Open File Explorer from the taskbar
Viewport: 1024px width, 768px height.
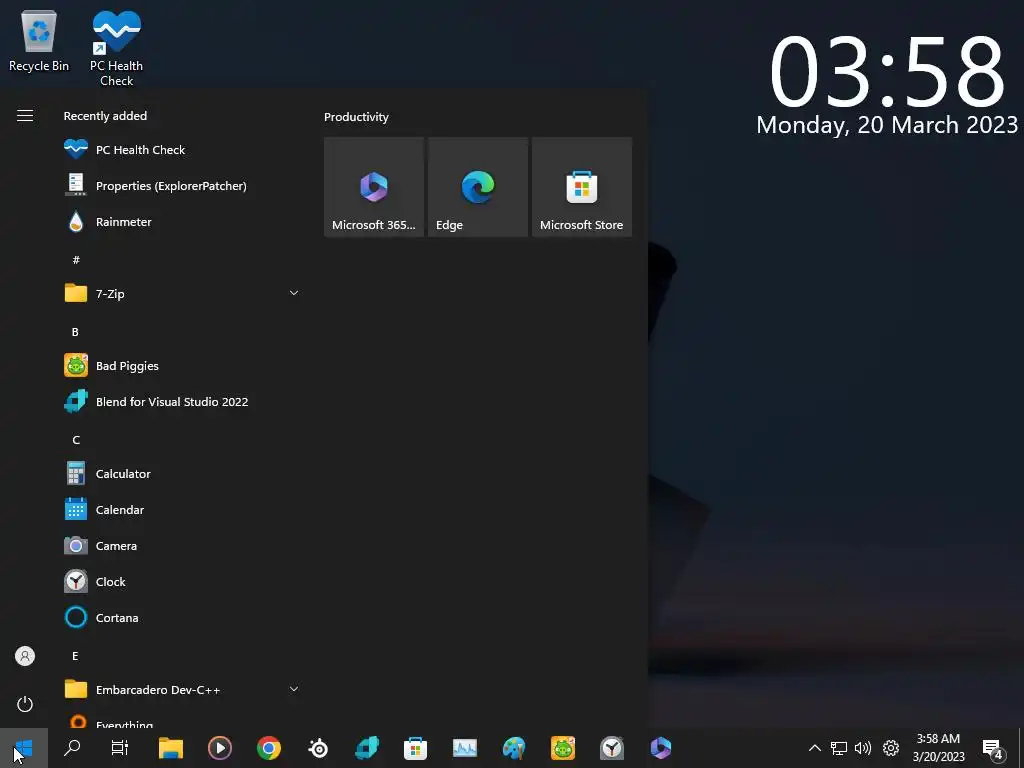coord(170,748)
